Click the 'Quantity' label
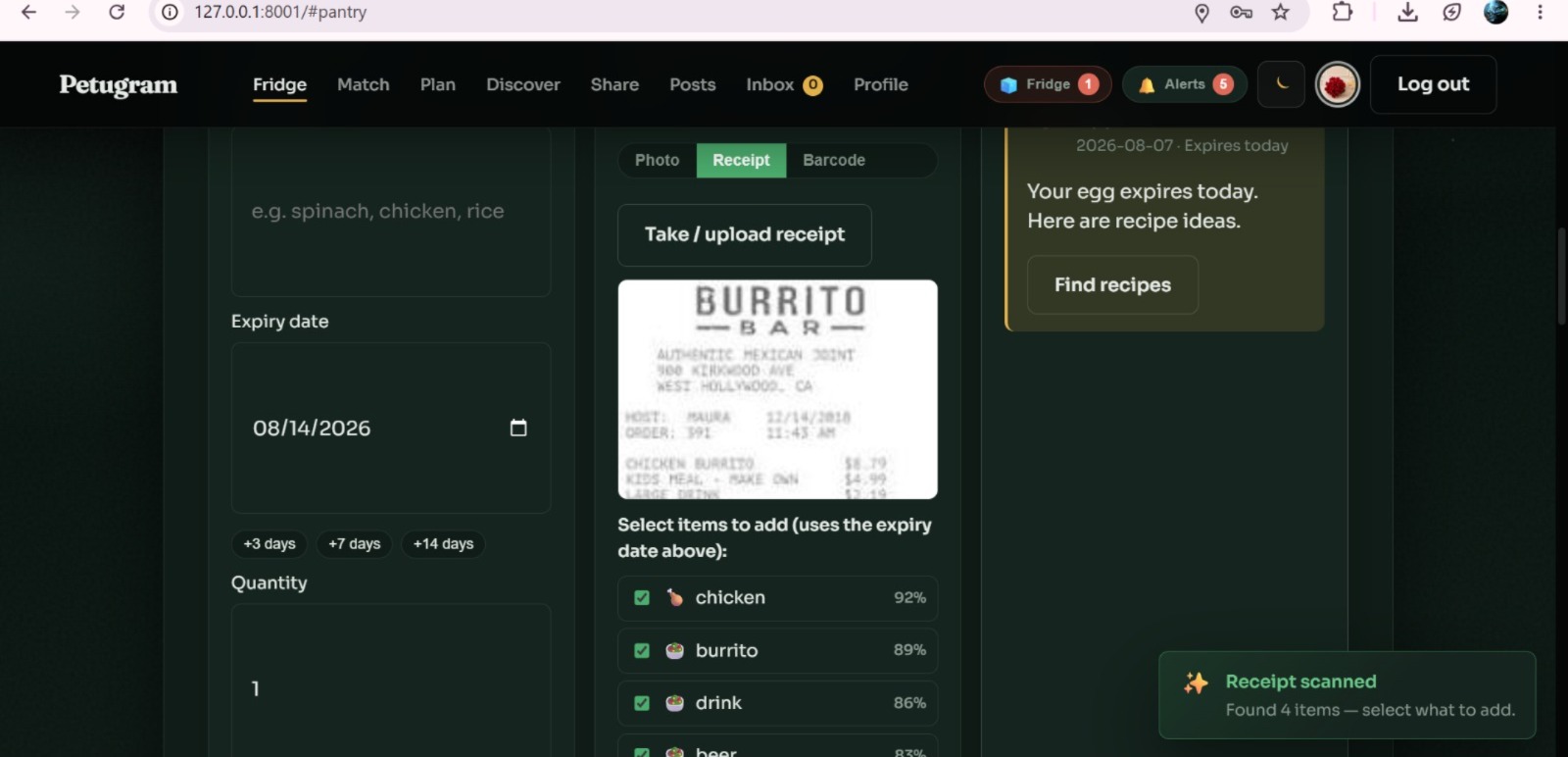 point(269,583)
